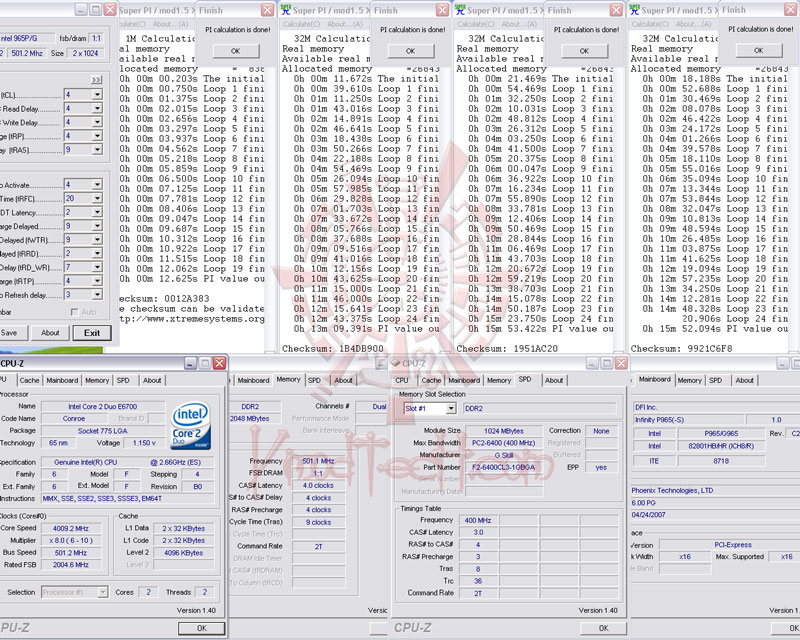Close the MemSet window with the red X
The height and width of the screenshot is (640, 800).
click(x=110, y=9)
